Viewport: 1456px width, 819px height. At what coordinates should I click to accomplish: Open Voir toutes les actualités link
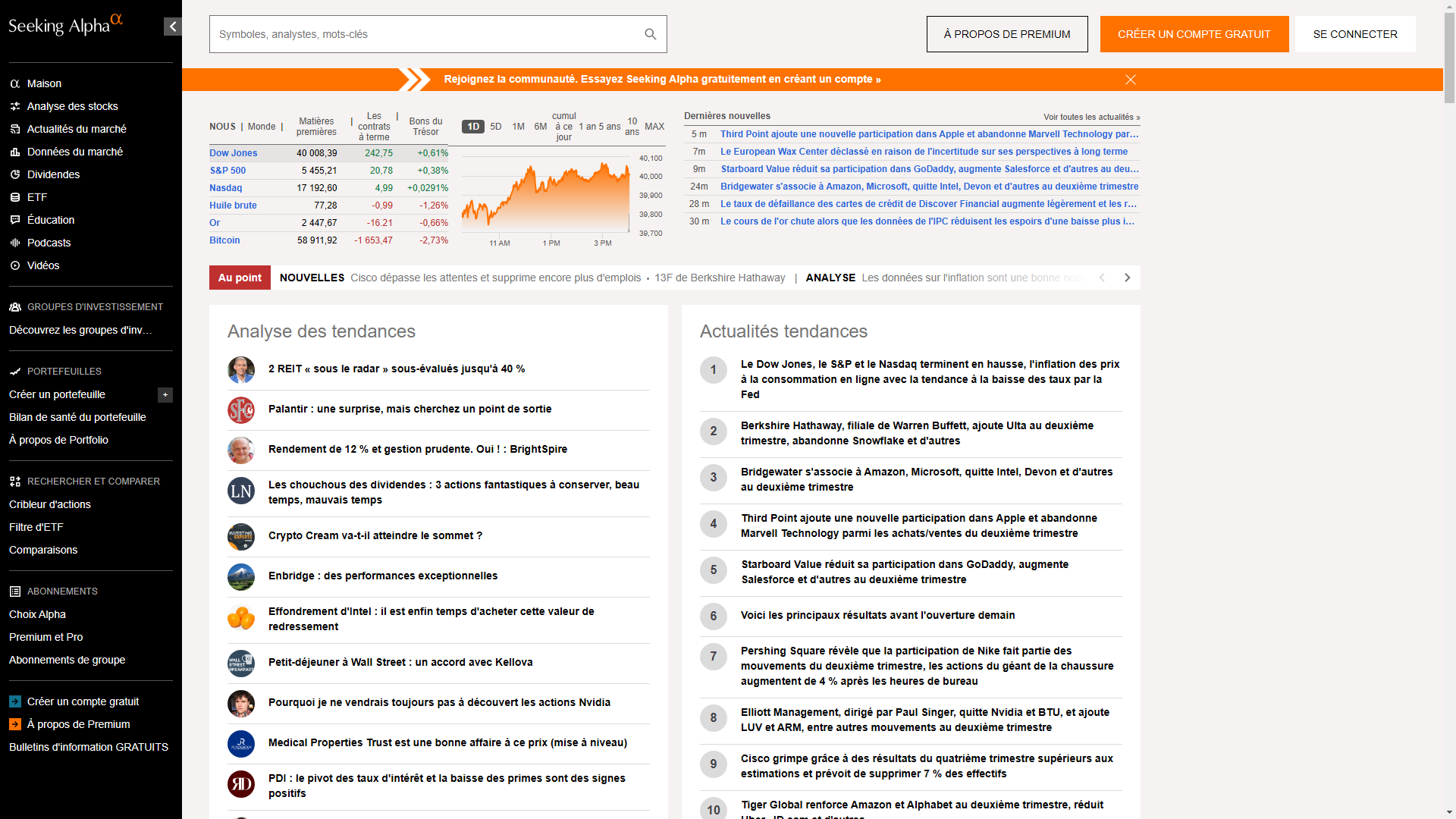tap(1090, 117)
